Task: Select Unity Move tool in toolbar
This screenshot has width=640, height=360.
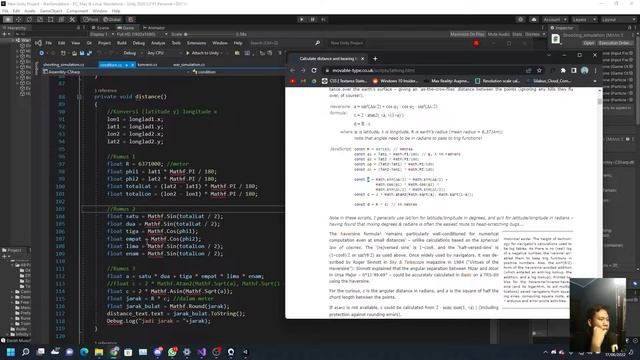Action: pyautogui.click(x=18, y=19)
